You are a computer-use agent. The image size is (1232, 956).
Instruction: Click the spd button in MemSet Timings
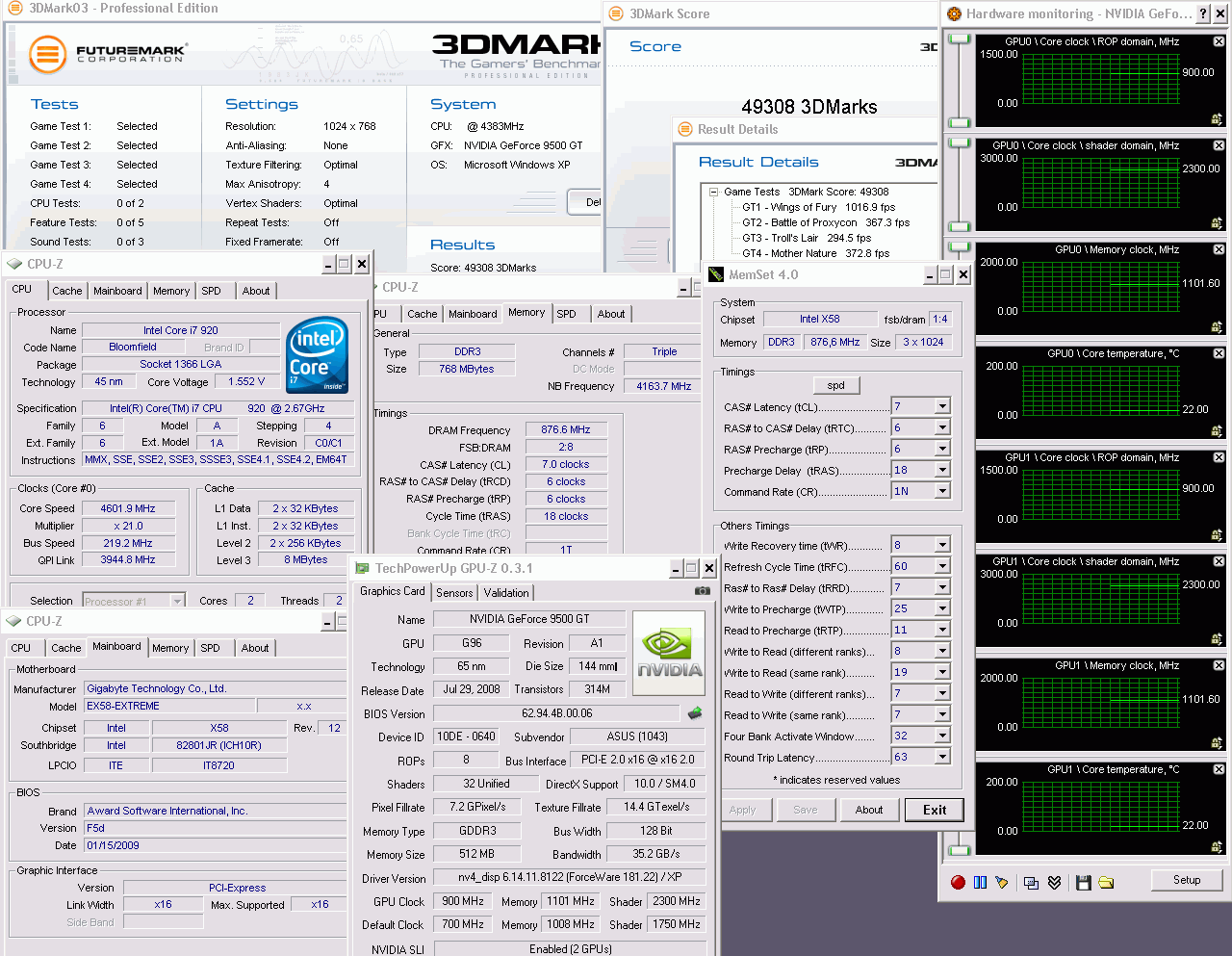coord(835,385)
